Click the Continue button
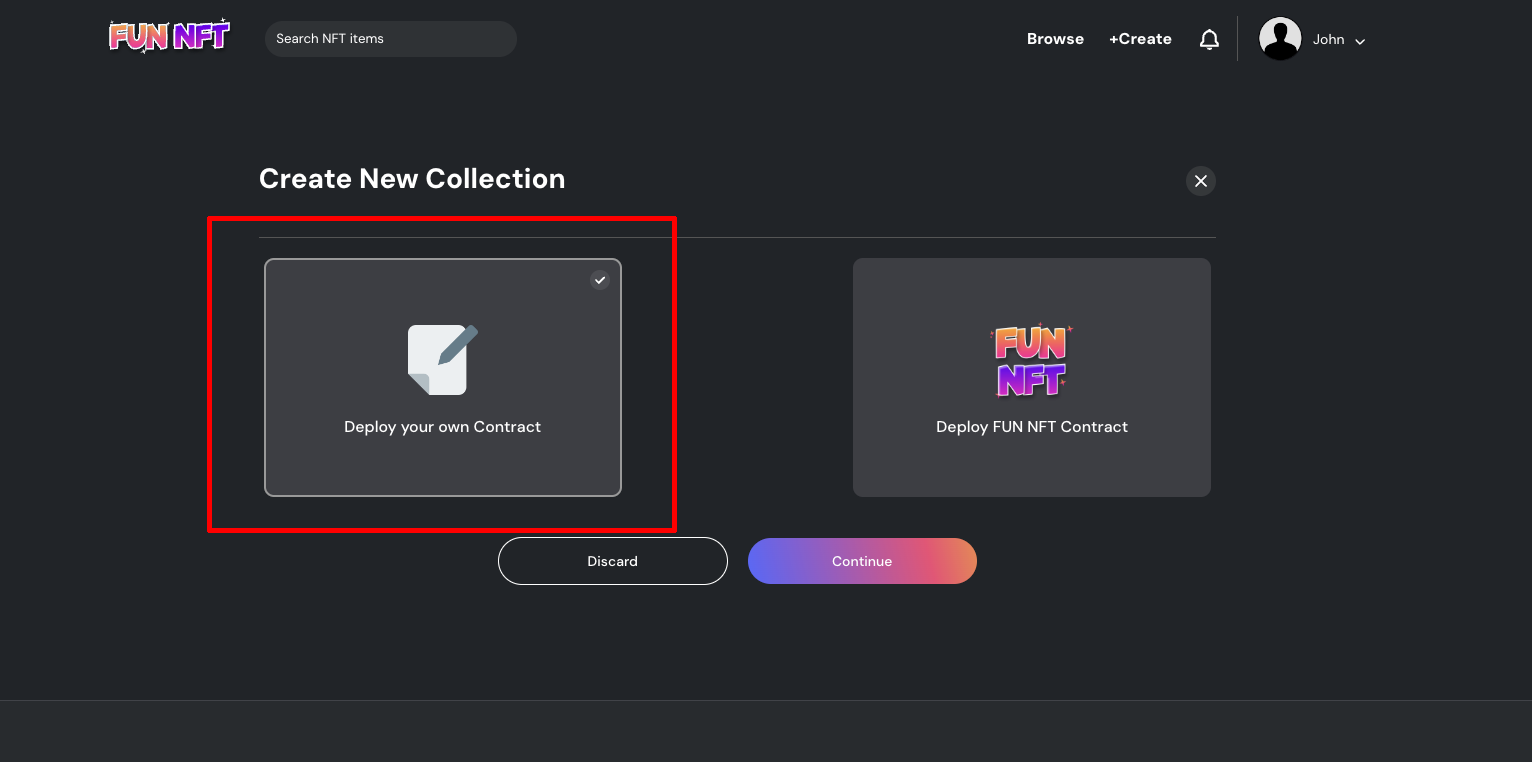Viewport: 1532px width, 762px height. pos(862,561)
